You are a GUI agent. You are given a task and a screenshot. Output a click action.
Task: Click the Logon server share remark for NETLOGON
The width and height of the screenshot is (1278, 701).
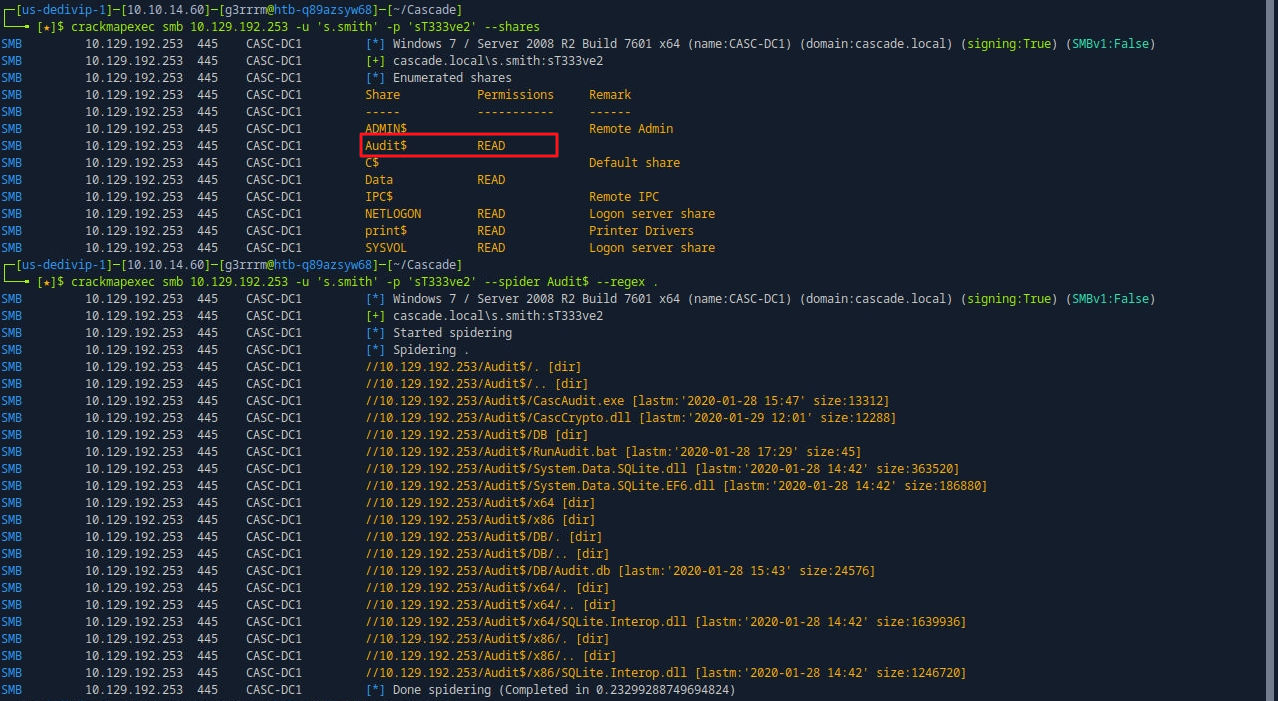(652, 214)
